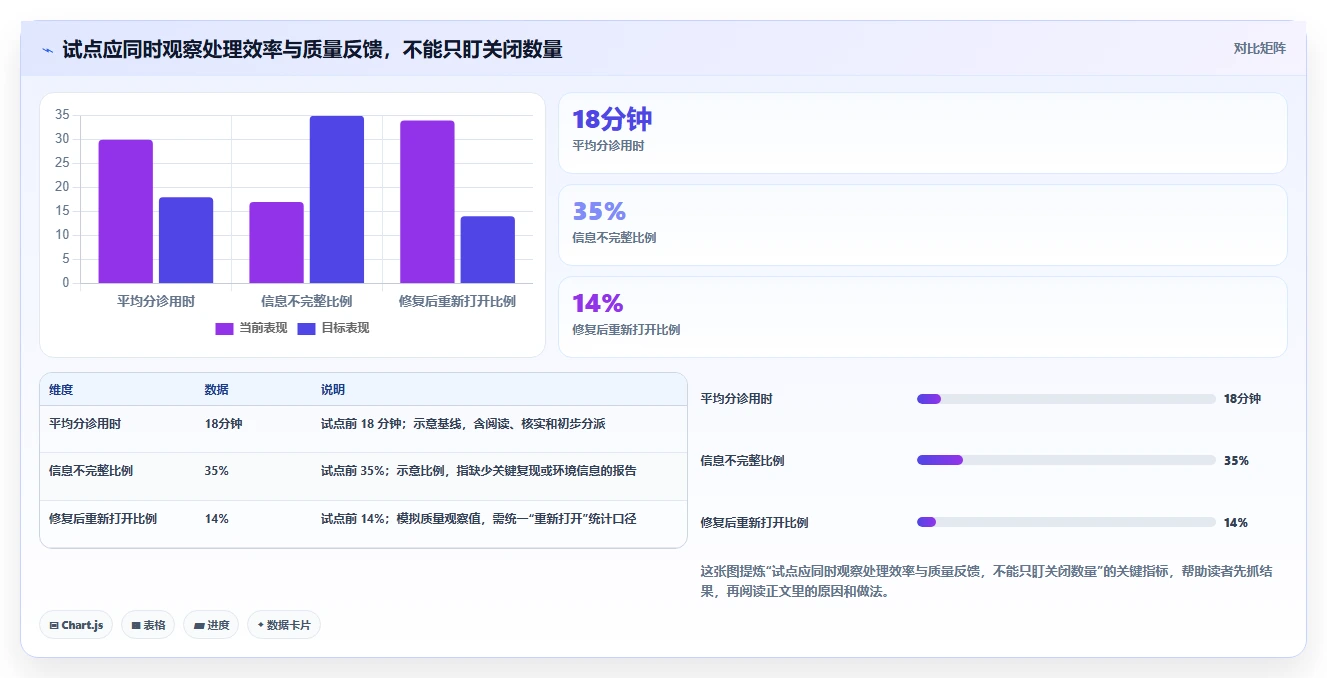Click the 目标表现 bar for 信息不完整比例

pyautogui.click(x=337, y=199)
